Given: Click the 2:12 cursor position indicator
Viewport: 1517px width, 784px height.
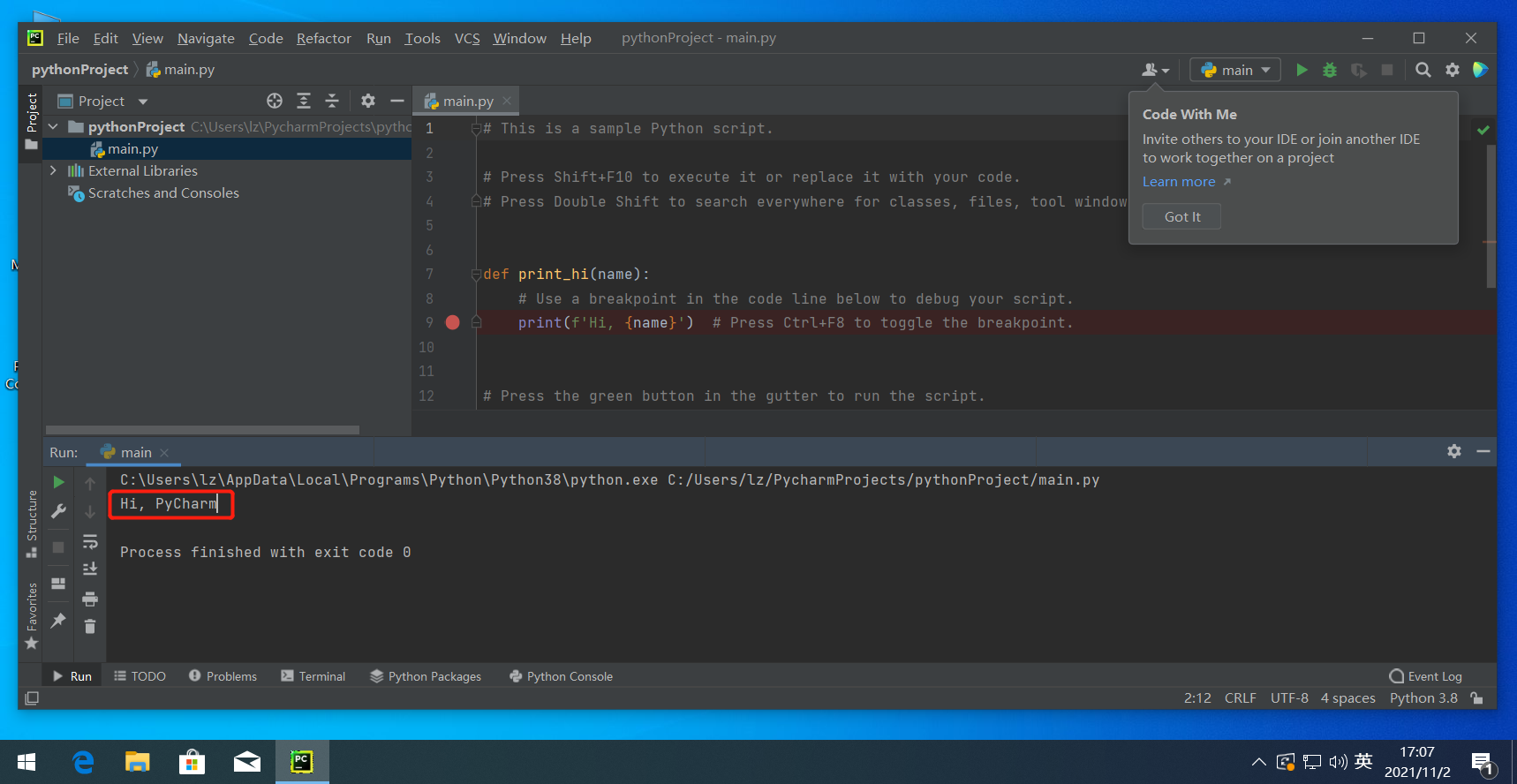Looking at the screenshot, I should pos(1197,698).
